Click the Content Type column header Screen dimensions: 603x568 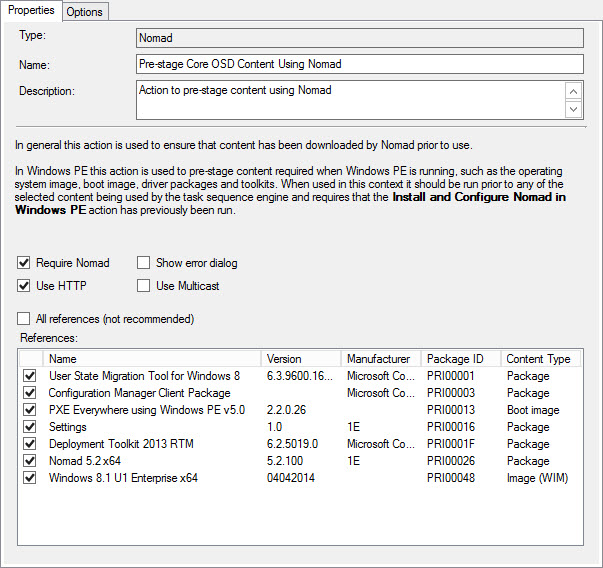click(x=539, y=359)
